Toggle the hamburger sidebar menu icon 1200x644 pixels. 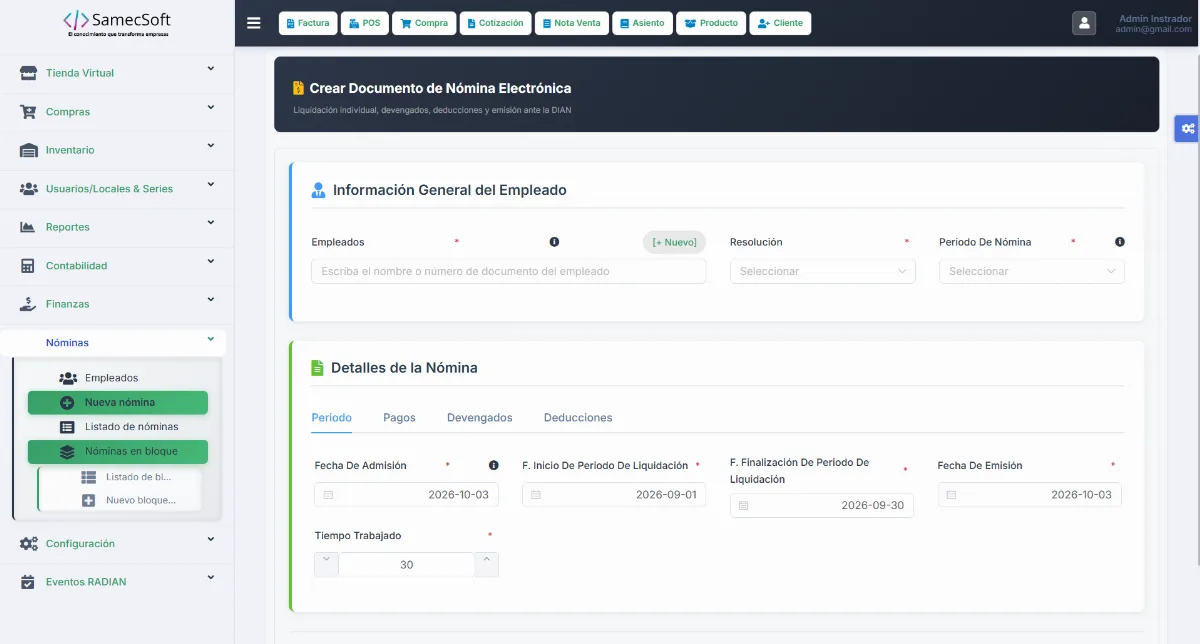254,23
